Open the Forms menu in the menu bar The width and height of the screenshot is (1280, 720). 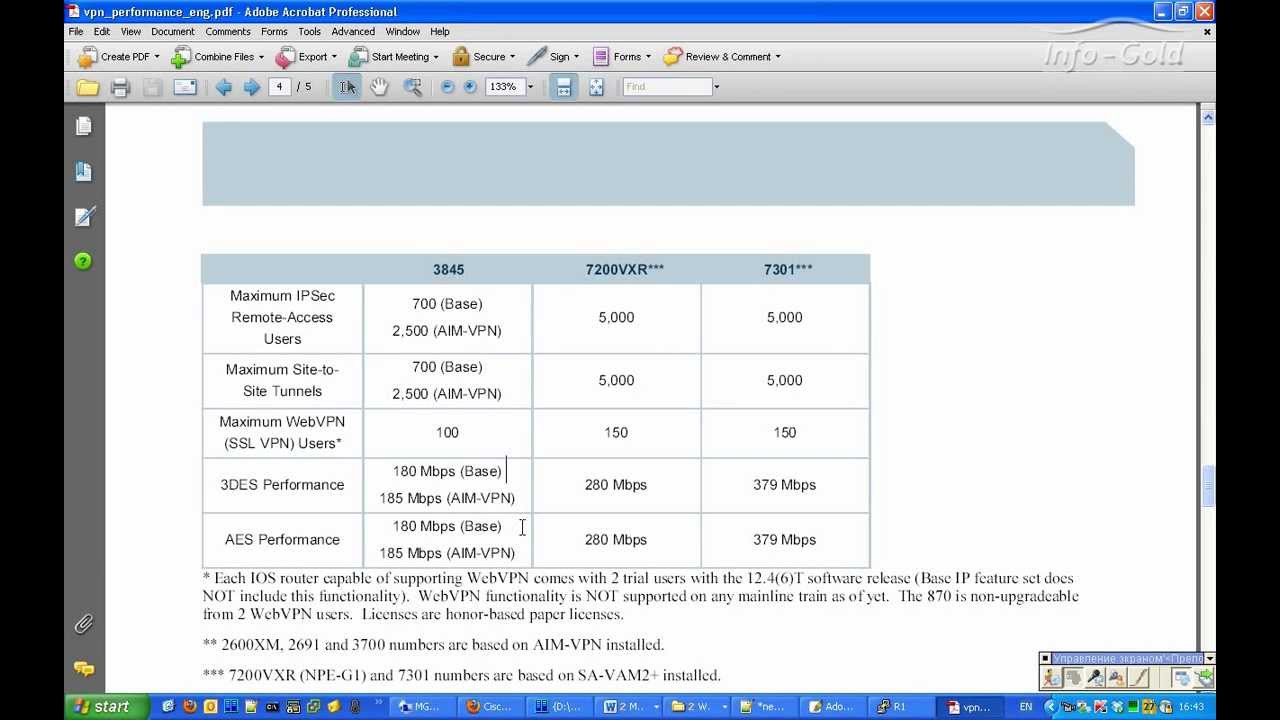[274, 31]
